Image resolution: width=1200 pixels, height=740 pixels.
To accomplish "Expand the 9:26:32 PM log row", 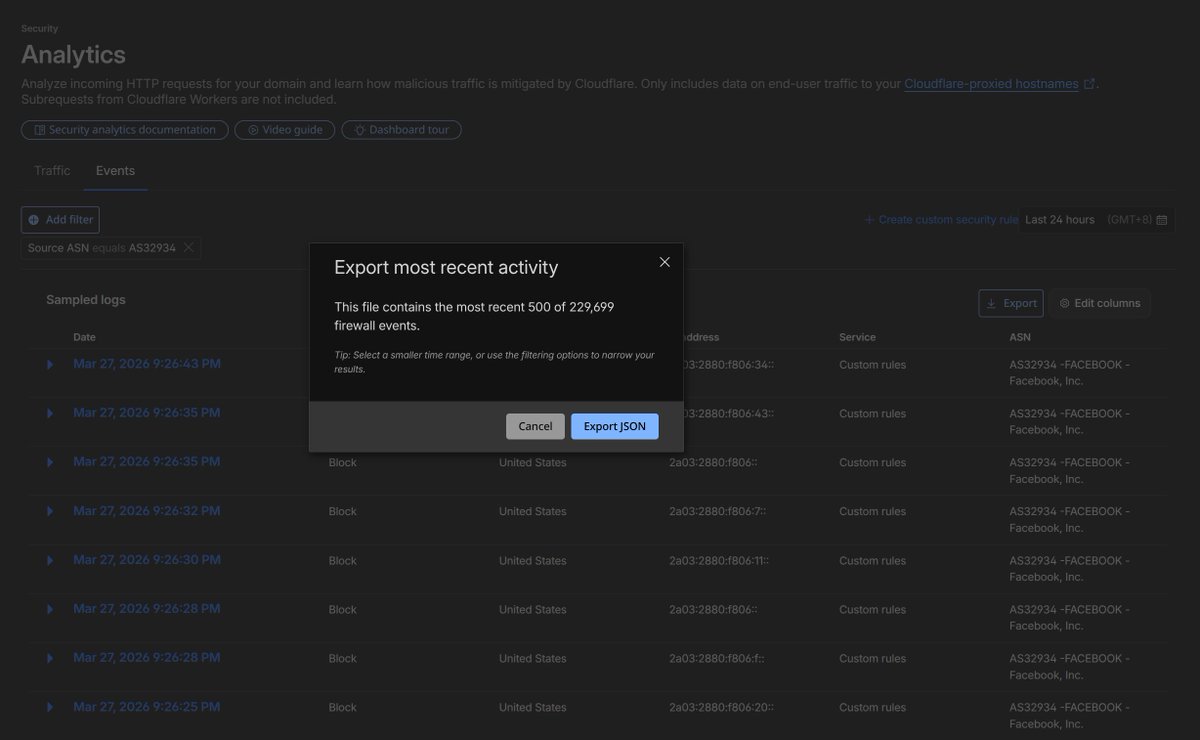I will click(50, 512).
